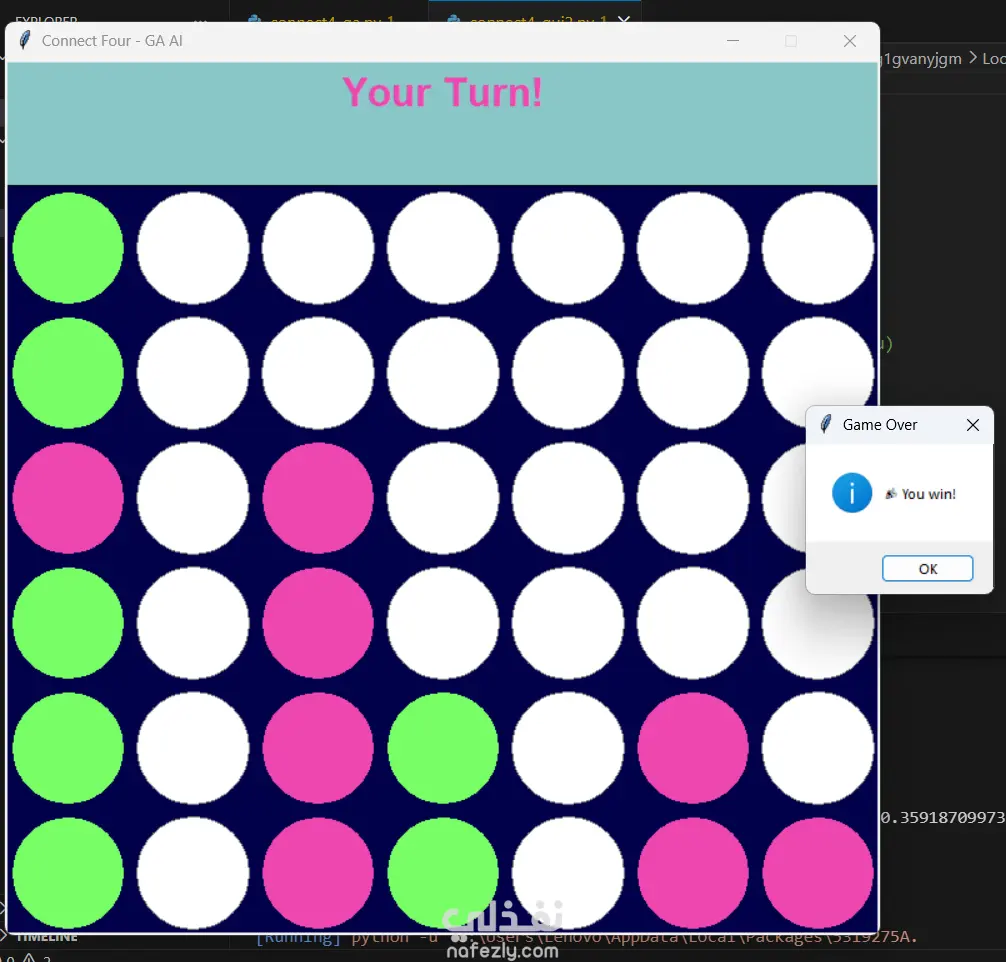Click the '1gvanyjgm' breadcrumb in VS Code

921,59
